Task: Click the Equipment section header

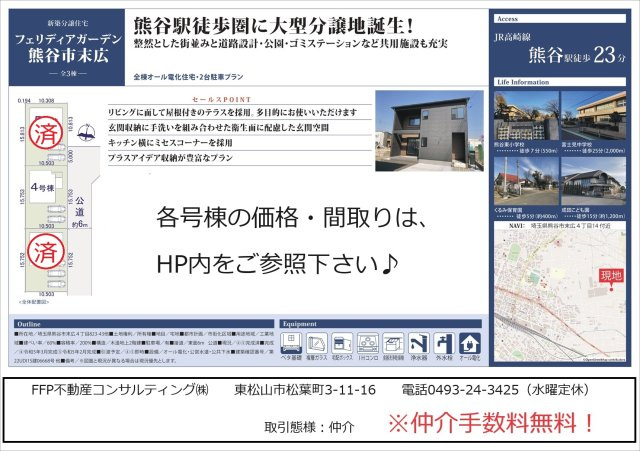Action: point(380,324)
